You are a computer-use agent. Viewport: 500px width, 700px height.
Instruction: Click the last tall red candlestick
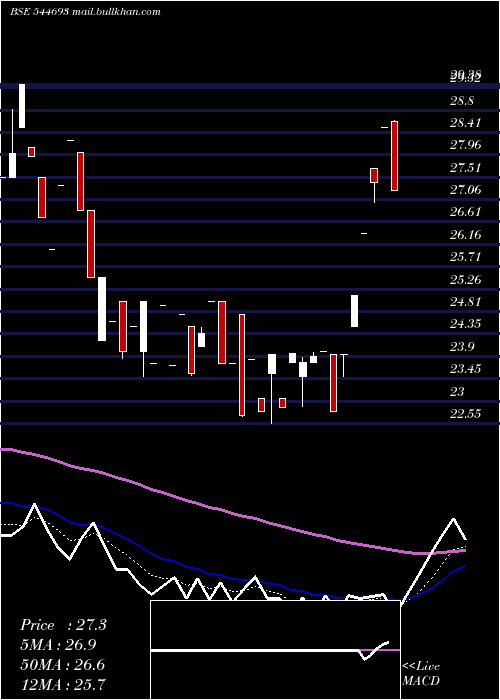pyautogui.click(x=394, y=156)
